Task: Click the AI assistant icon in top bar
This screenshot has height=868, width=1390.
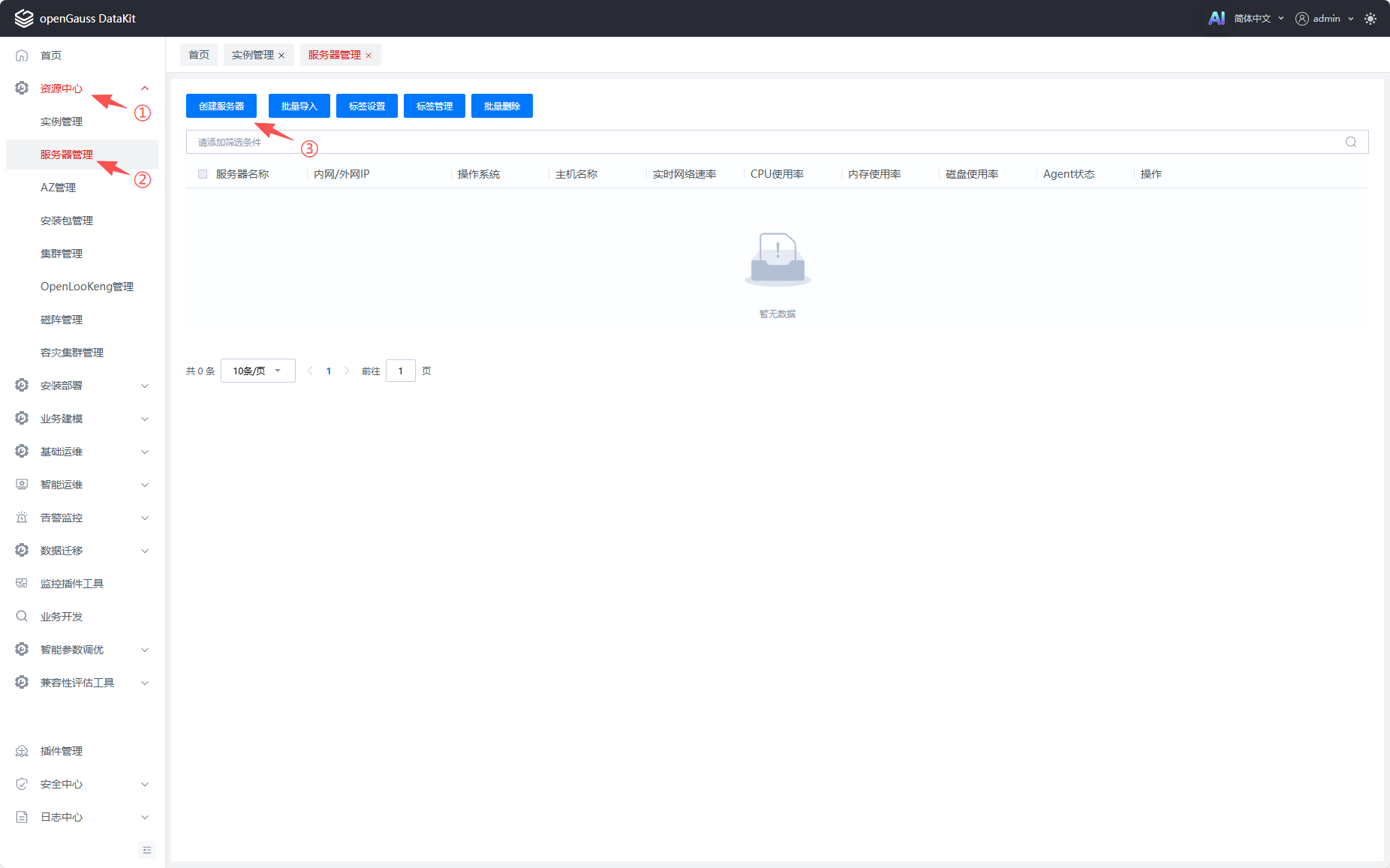Action: click(x=1217, y=17)
